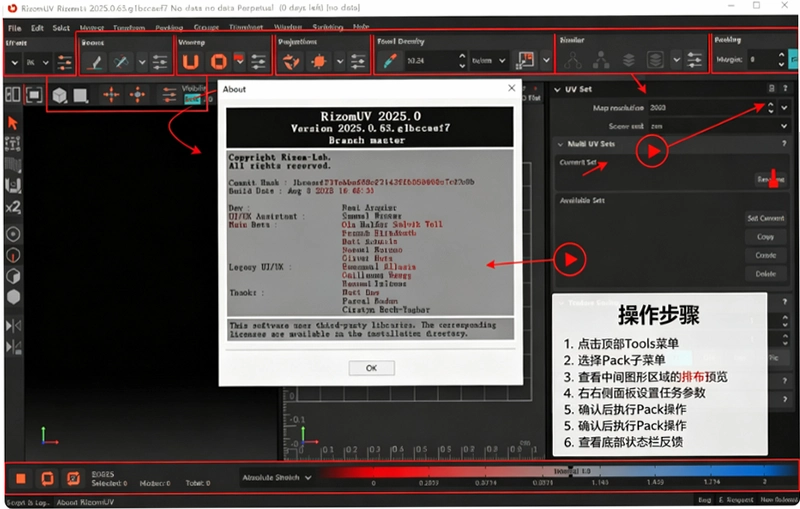Toggle the flat square display mode
Screen dimensions: 800x509
pos(81,95)
